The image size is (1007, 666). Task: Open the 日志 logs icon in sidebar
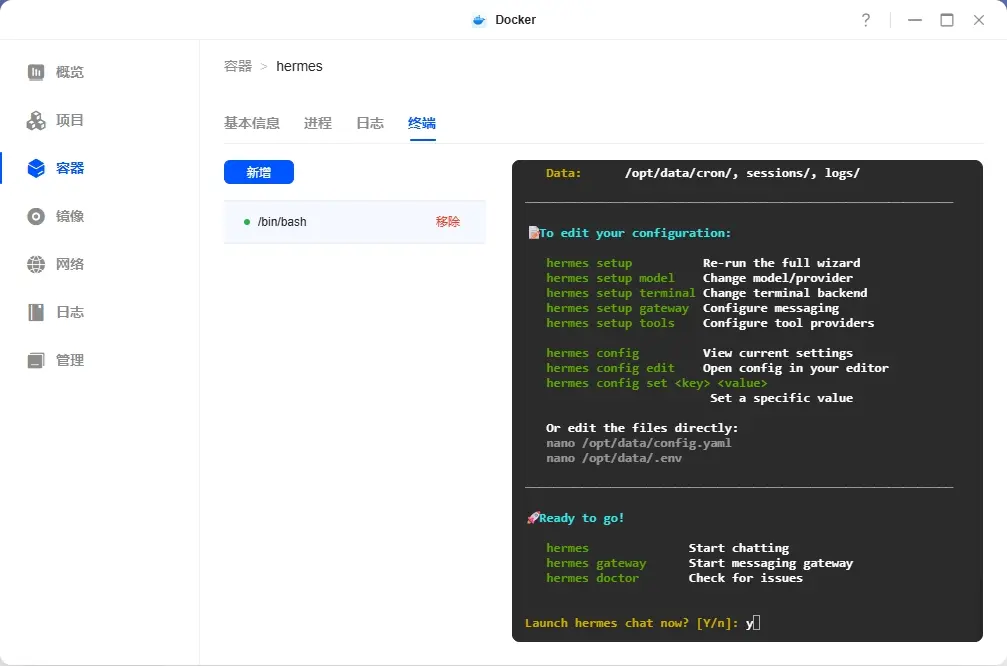(x=34, y=312)
